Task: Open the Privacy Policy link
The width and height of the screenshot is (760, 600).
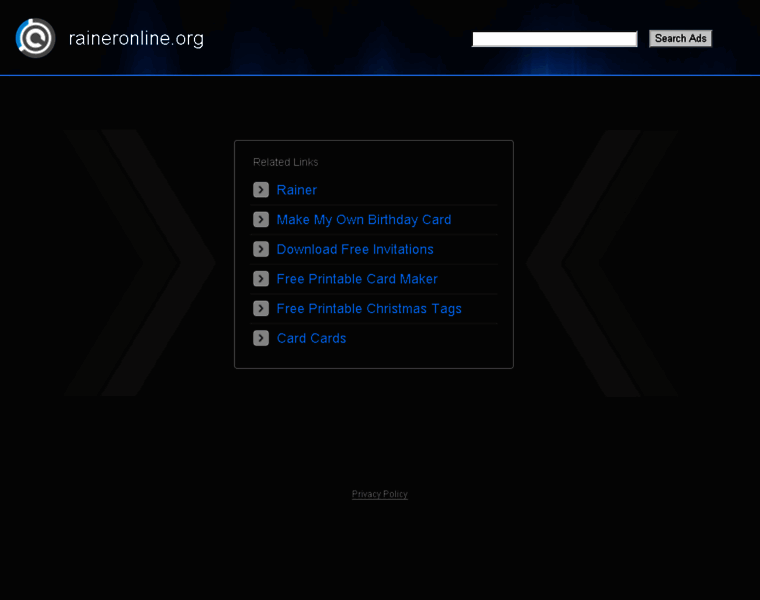Action: pos(380,494)
